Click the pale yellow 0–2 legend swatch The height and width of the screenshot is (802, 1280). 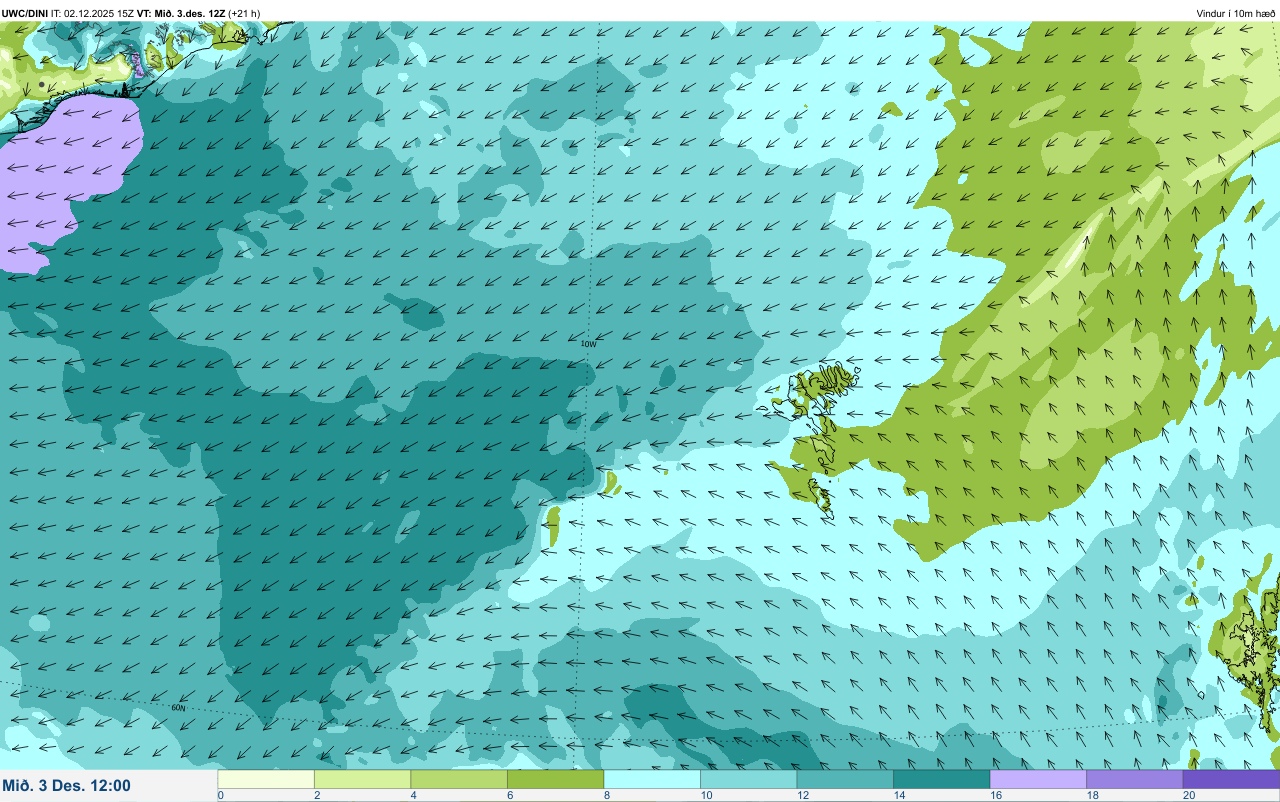point(266,779)
